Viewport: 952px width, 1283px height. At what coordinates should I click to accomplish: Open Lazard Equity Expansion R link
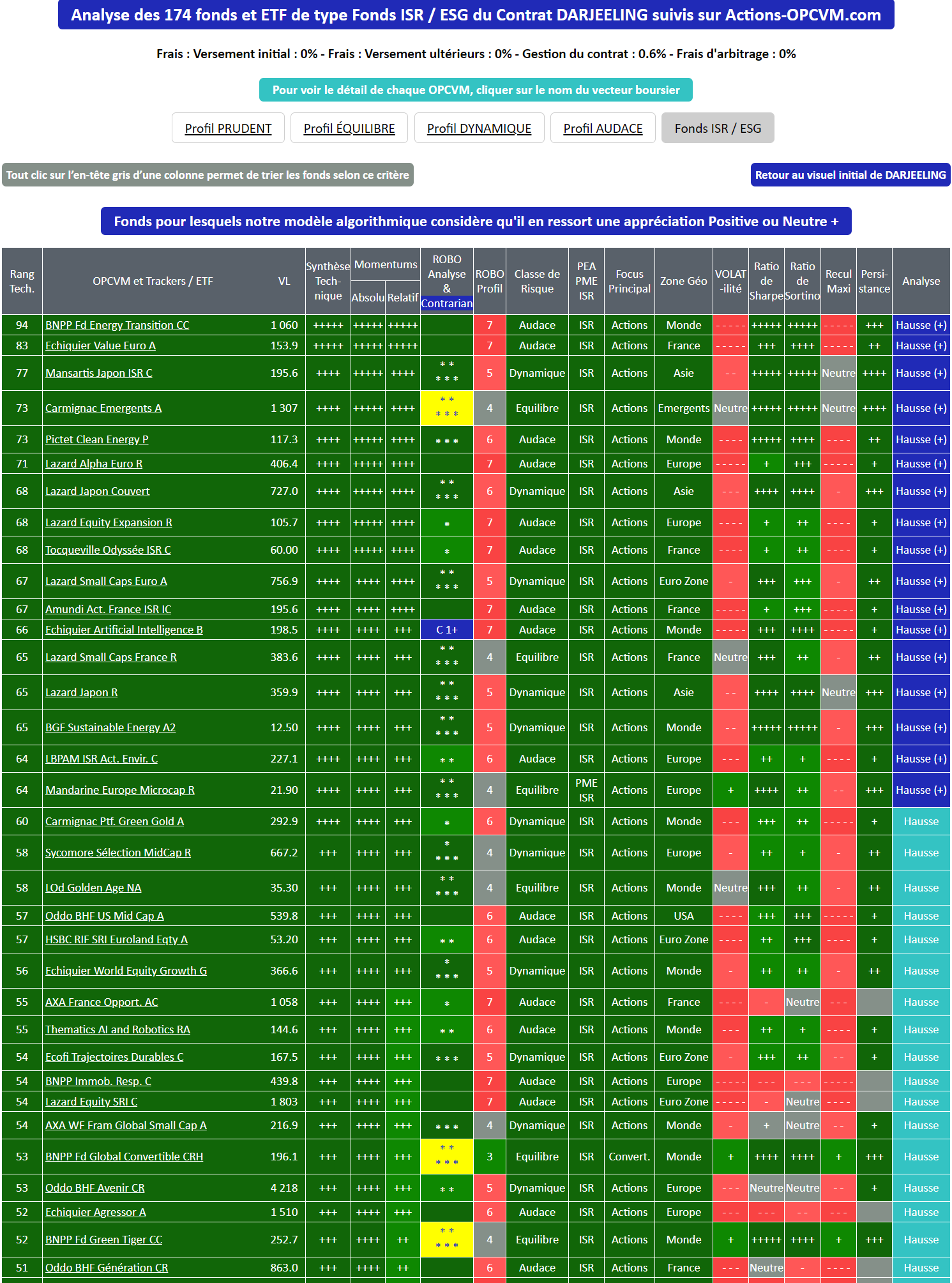click(x=109, y=522)
